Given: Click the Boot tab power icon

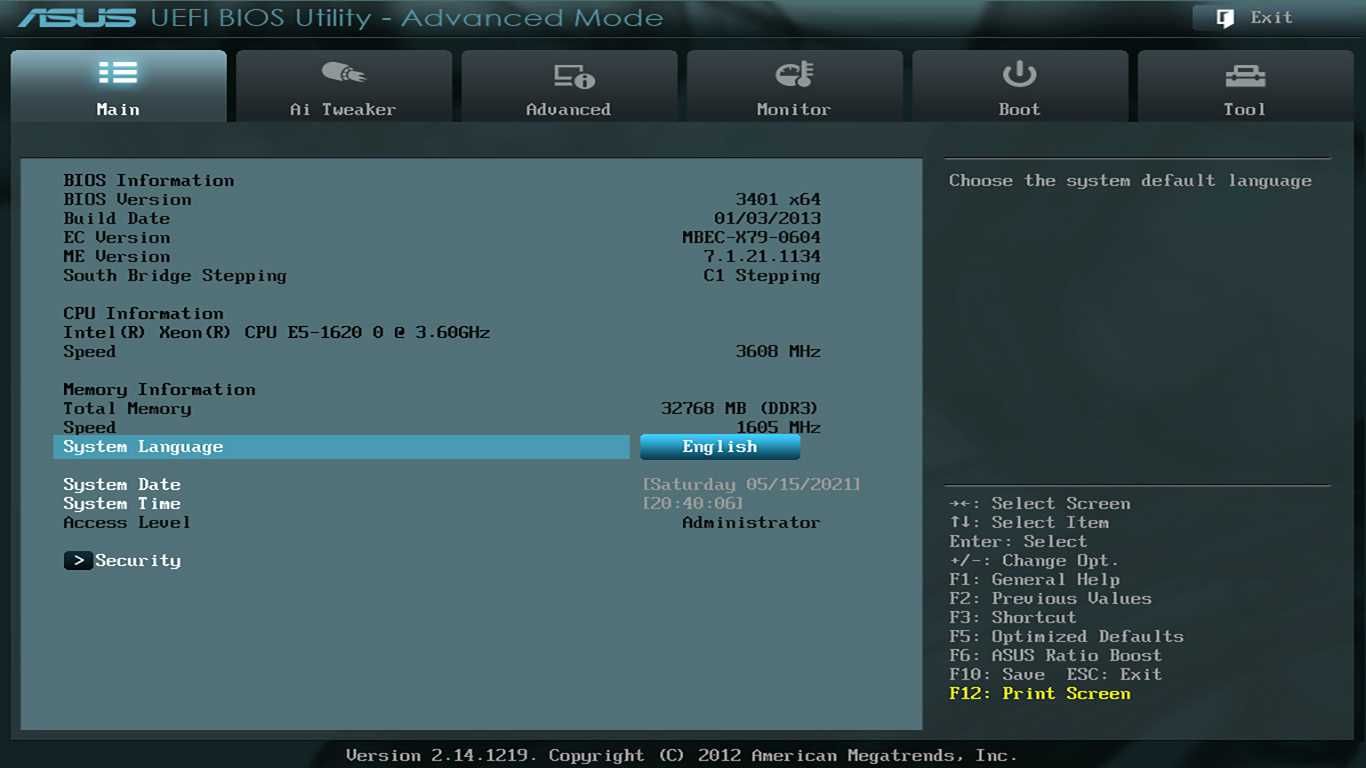Looking at the screenshot, I should (1019, 74).
